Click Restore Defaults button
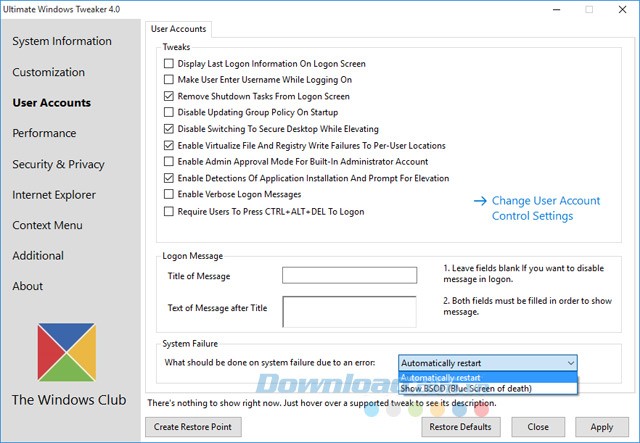This screenshot has height=443, width=640. coord(460,427)
